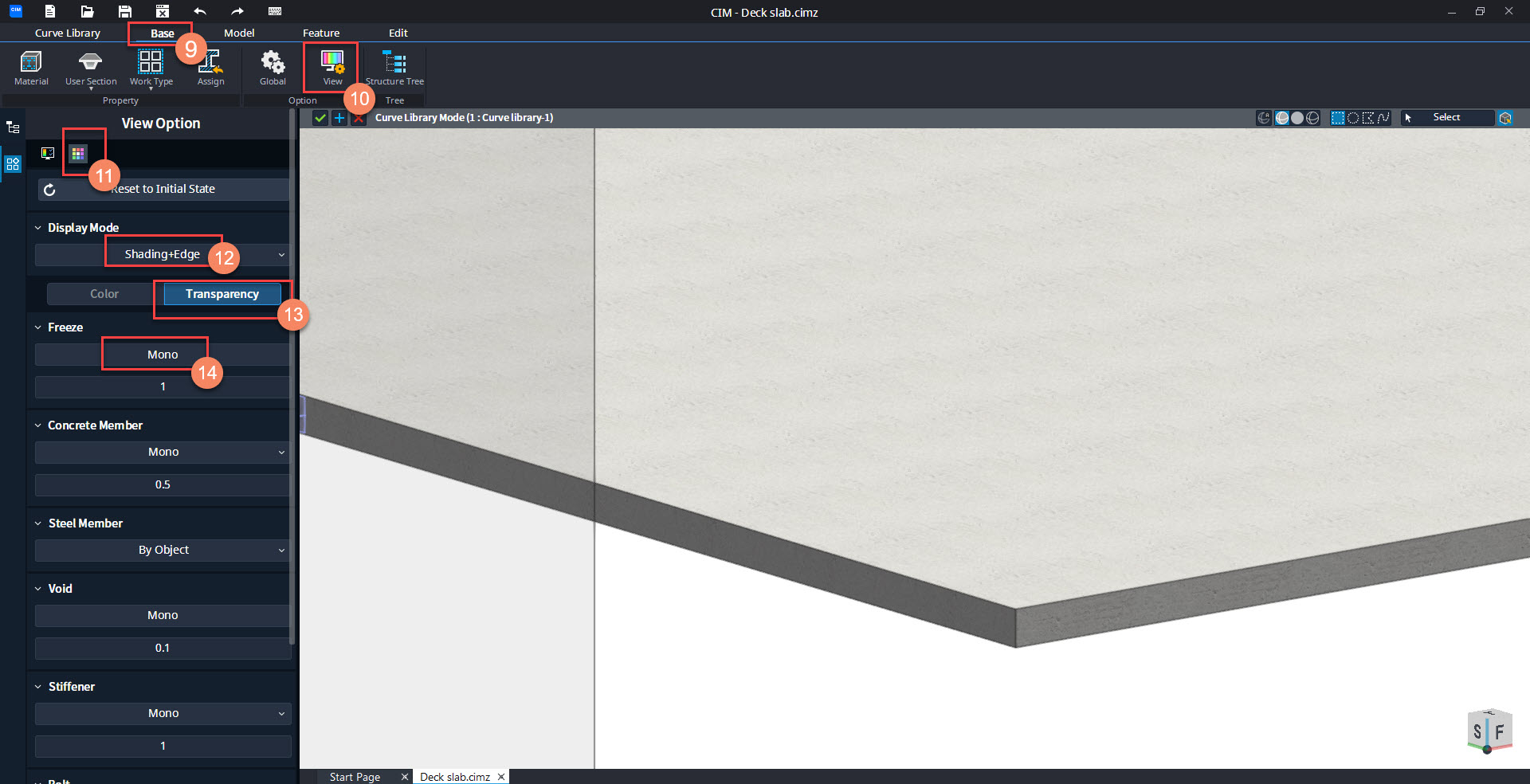Open the Shading+Edge display mode dropdown
This screenshot has height=784, width=1530.
coord(163,254)
